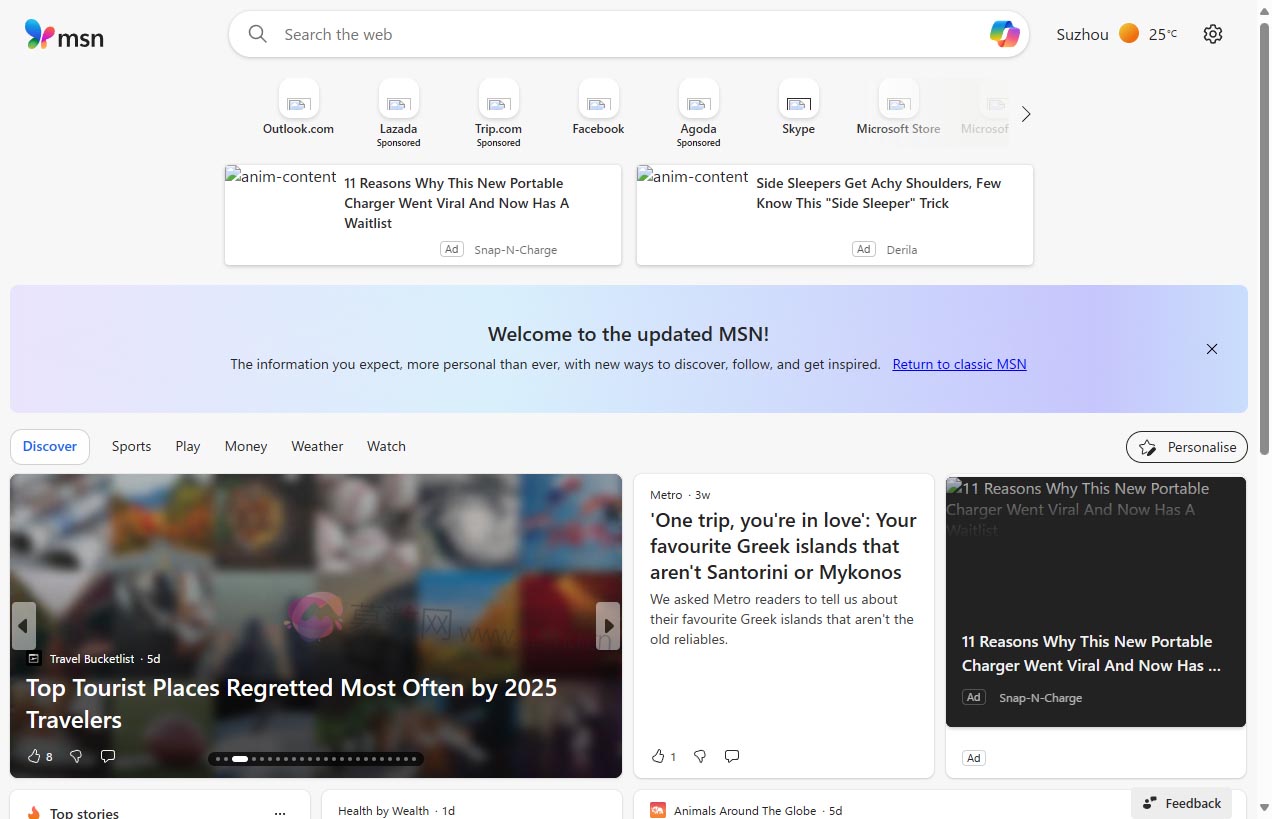
Task: Click the Return to classic MSN link
Action: click(959, 364)
